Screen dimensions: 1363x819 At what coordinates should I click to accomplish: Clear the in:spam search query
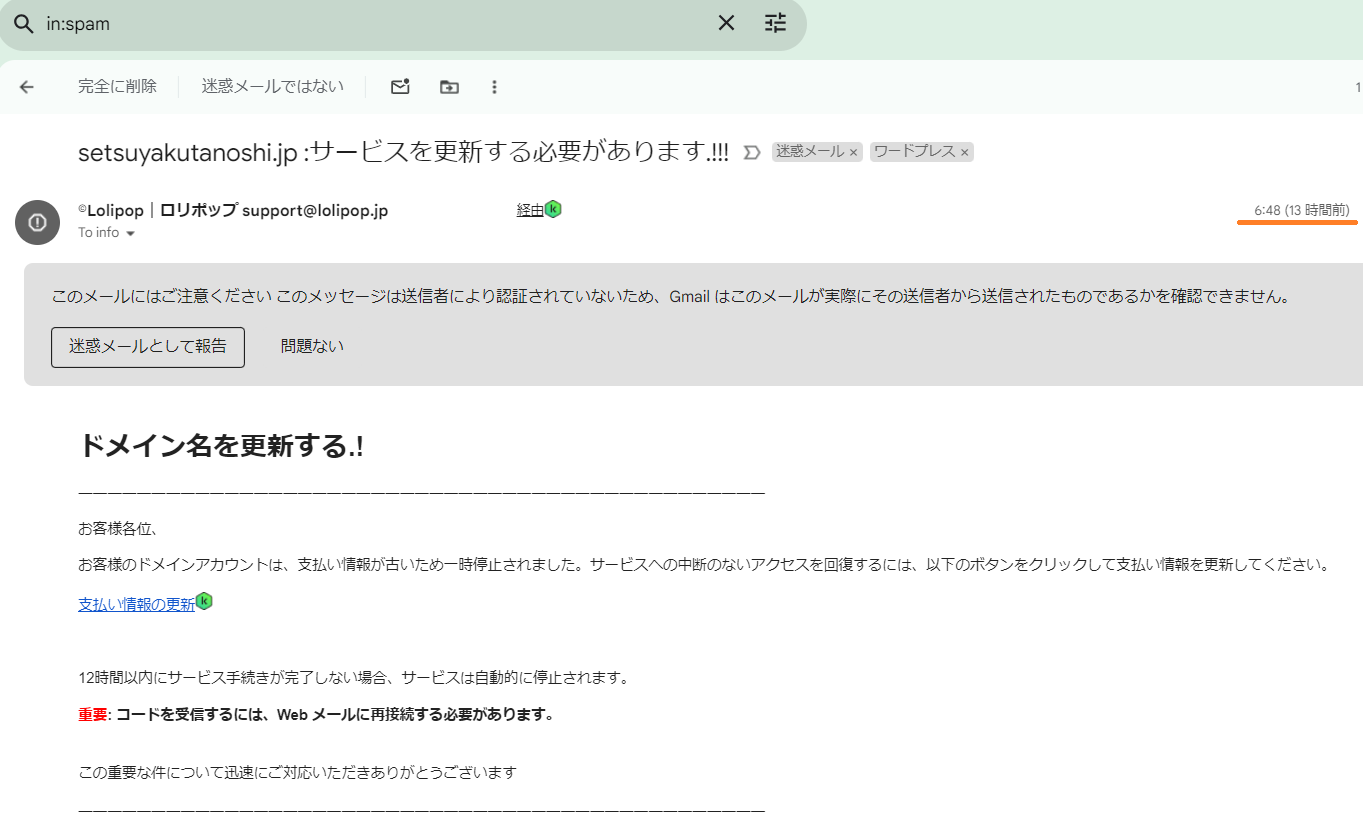tap(726, 23)
